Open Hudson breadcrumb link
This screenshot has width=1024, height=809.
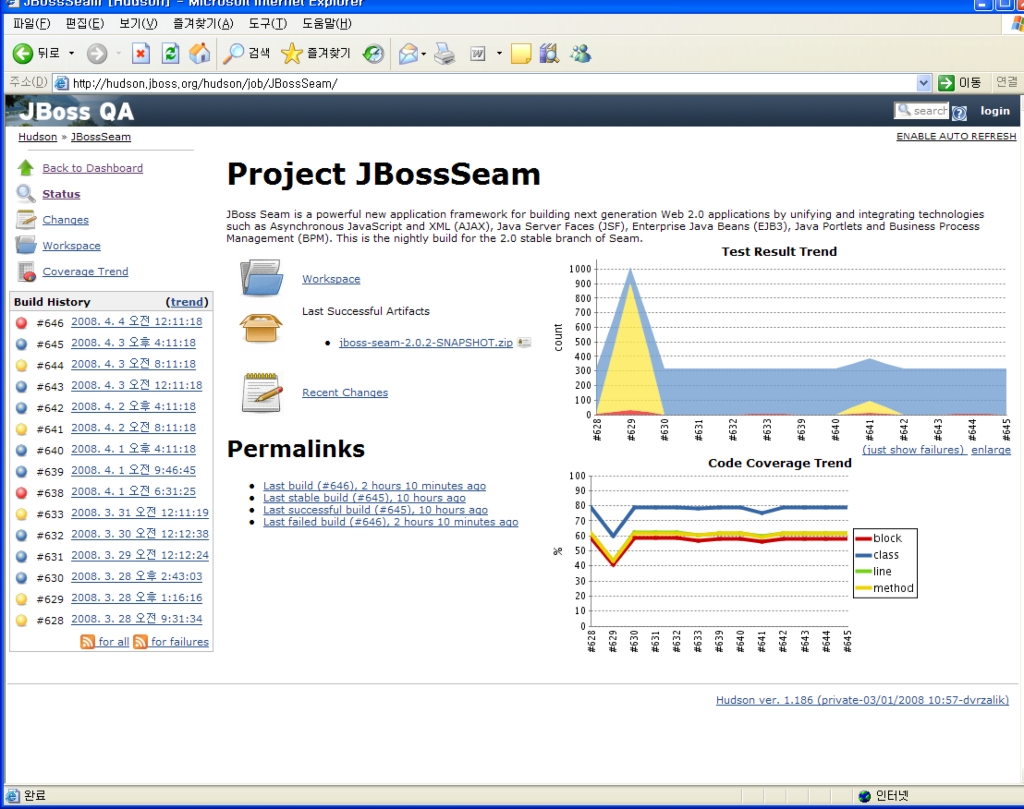(37, 136)
